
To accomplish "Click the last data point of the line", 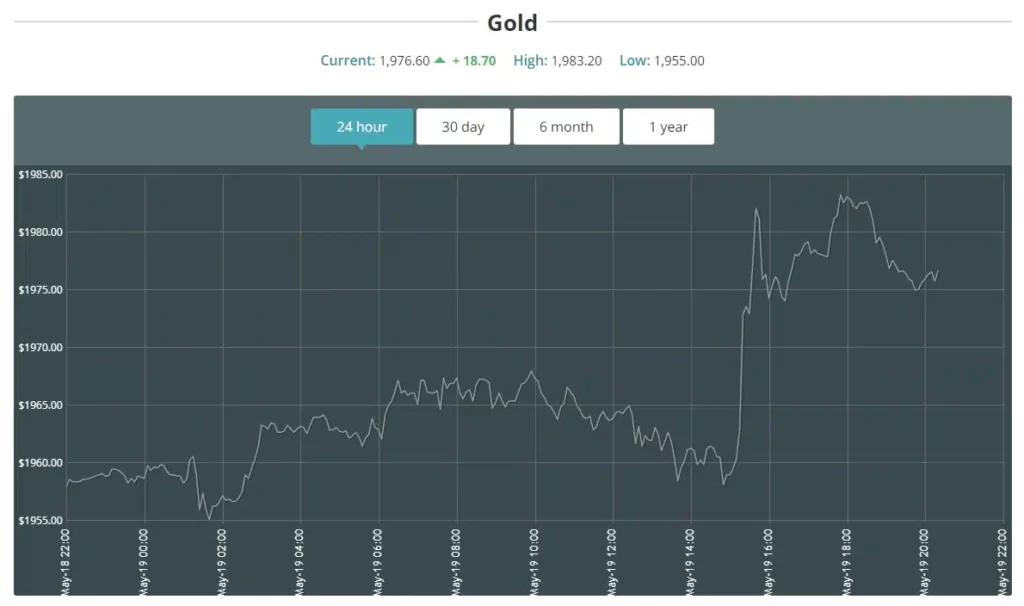I will 937,270.
